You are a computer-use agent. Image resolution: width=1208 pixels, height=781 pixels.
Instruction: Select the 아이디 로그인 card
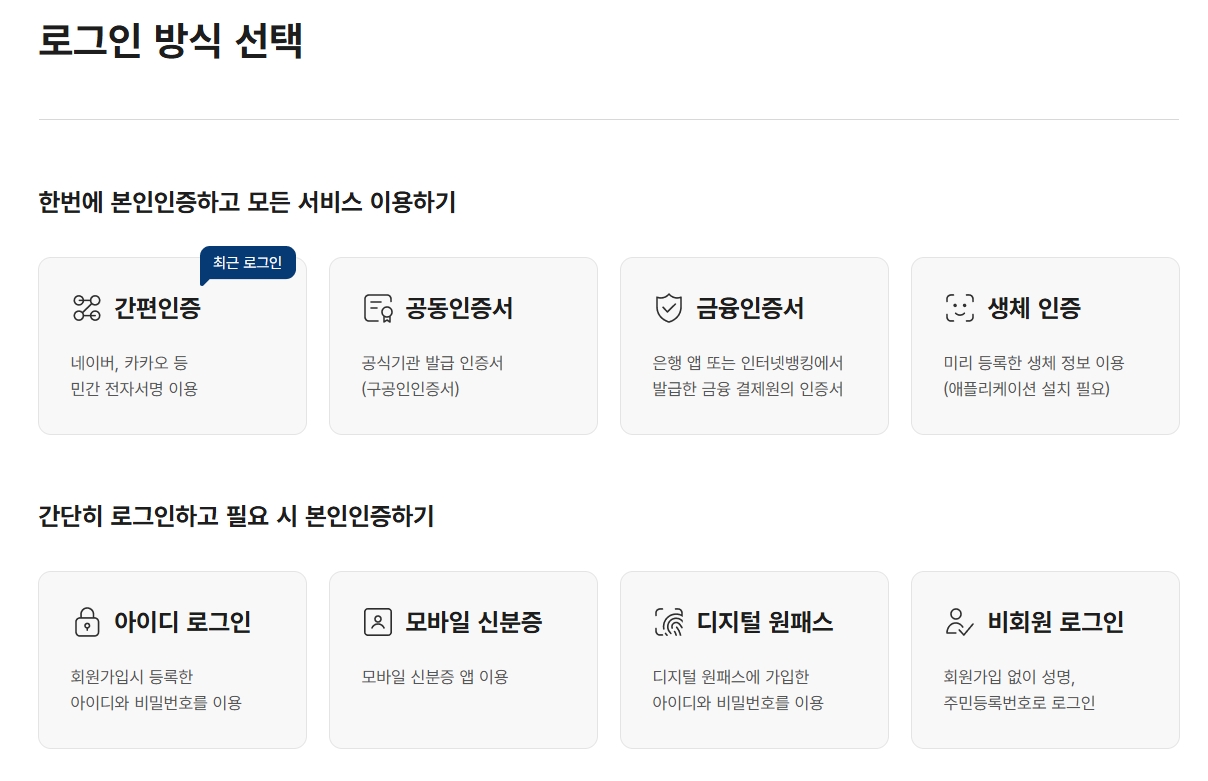pyautogui.click(x=172, y=659)
